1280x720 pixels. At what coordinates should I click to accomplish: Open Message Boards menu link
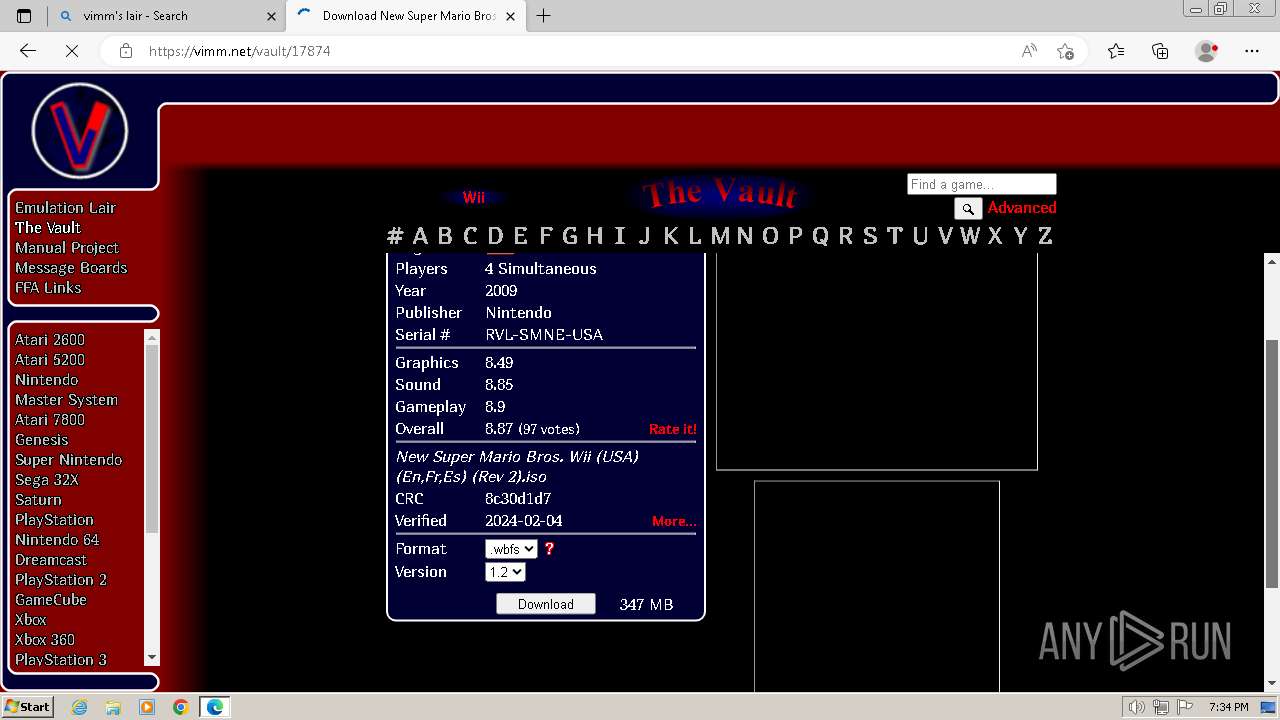click(71, 268)
